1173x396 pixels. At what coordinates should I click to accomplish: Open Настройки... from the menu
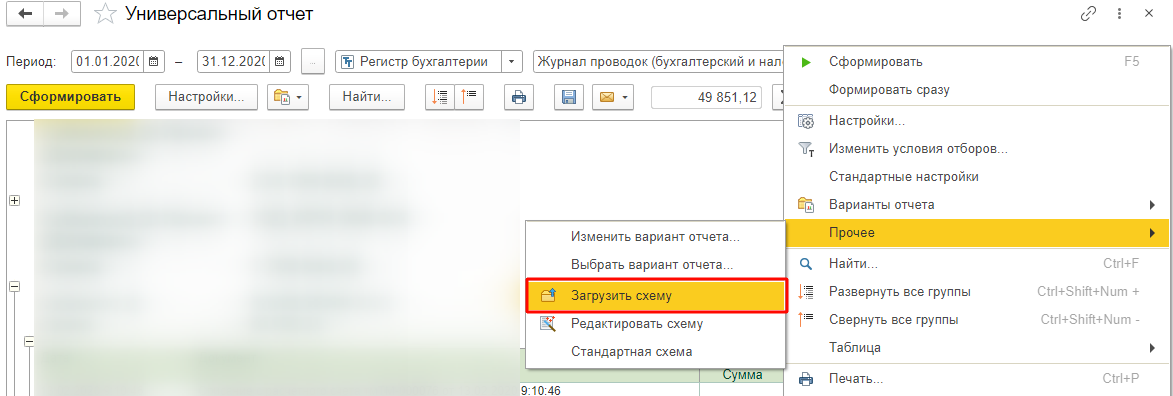coord(976,121)
